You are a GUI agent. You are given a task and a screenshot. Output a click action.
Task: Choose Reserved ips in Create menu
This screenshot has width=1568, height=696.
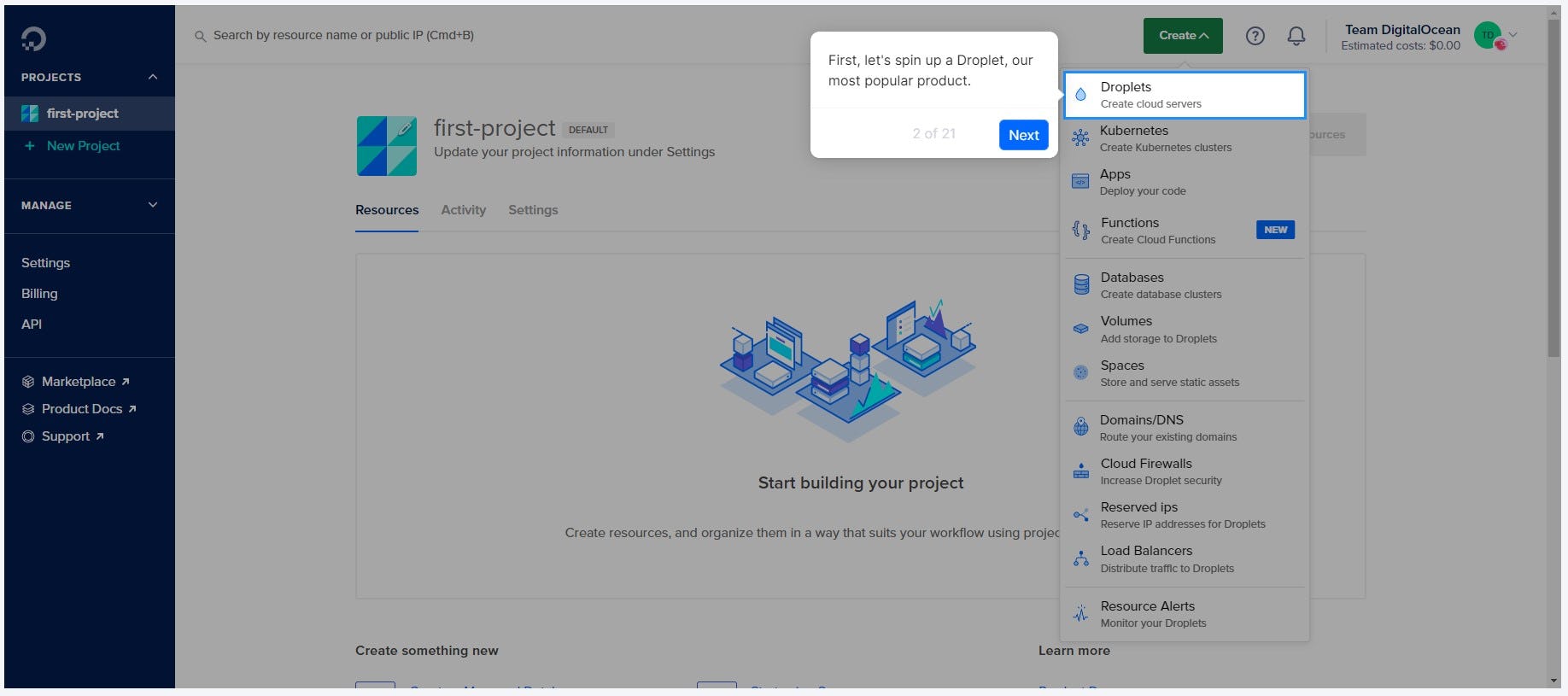pos(1185,515)
